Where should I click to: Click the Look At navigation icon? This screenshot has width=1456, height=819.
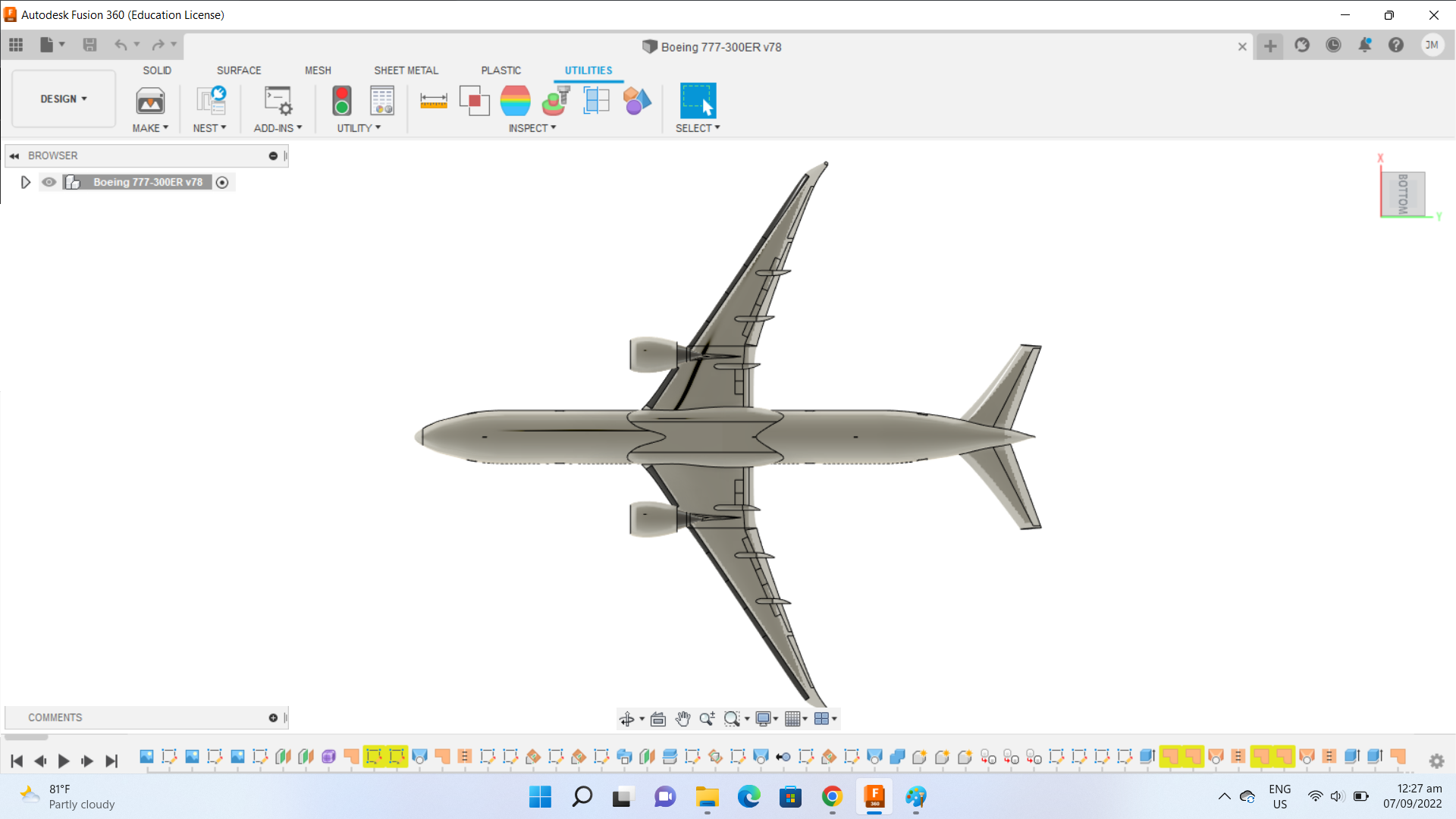(x=658, y=719)
